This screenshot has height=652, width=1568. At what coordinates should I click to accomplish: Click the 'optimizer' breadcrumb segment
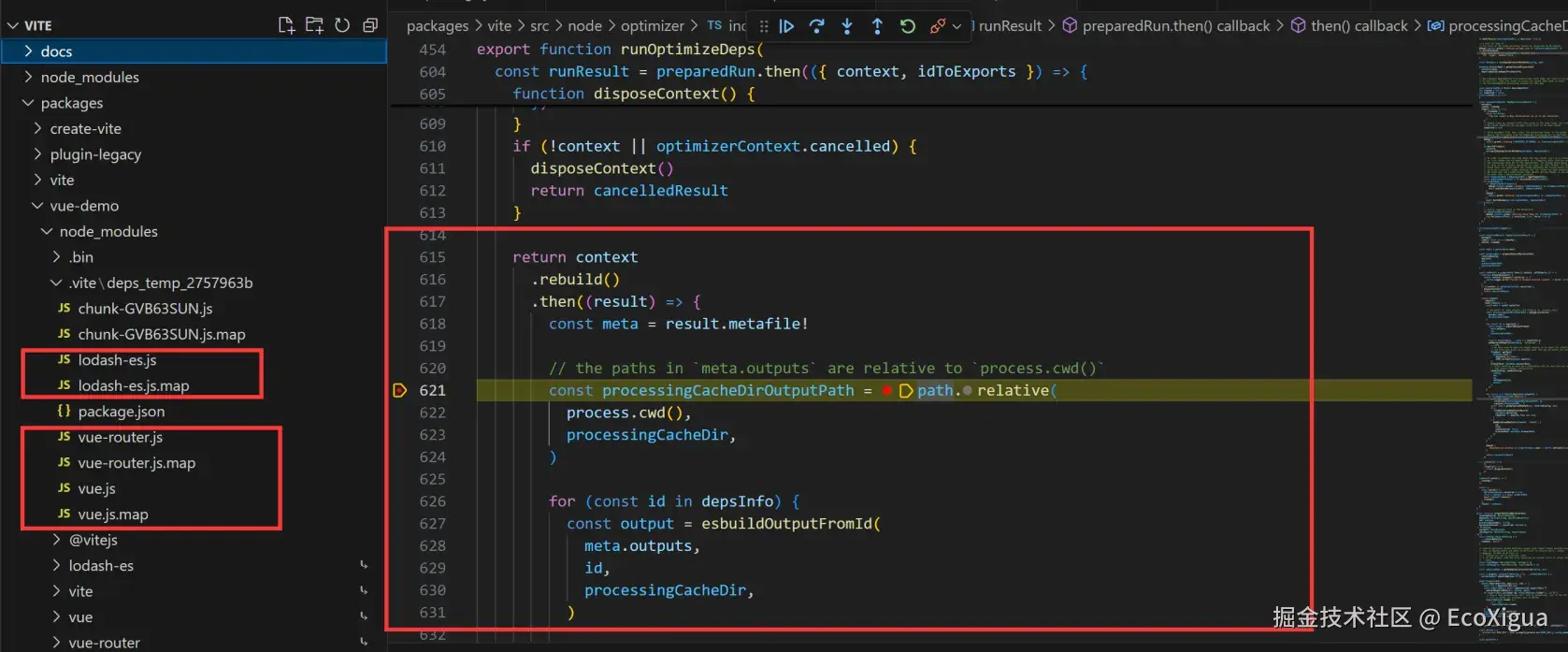653,26
